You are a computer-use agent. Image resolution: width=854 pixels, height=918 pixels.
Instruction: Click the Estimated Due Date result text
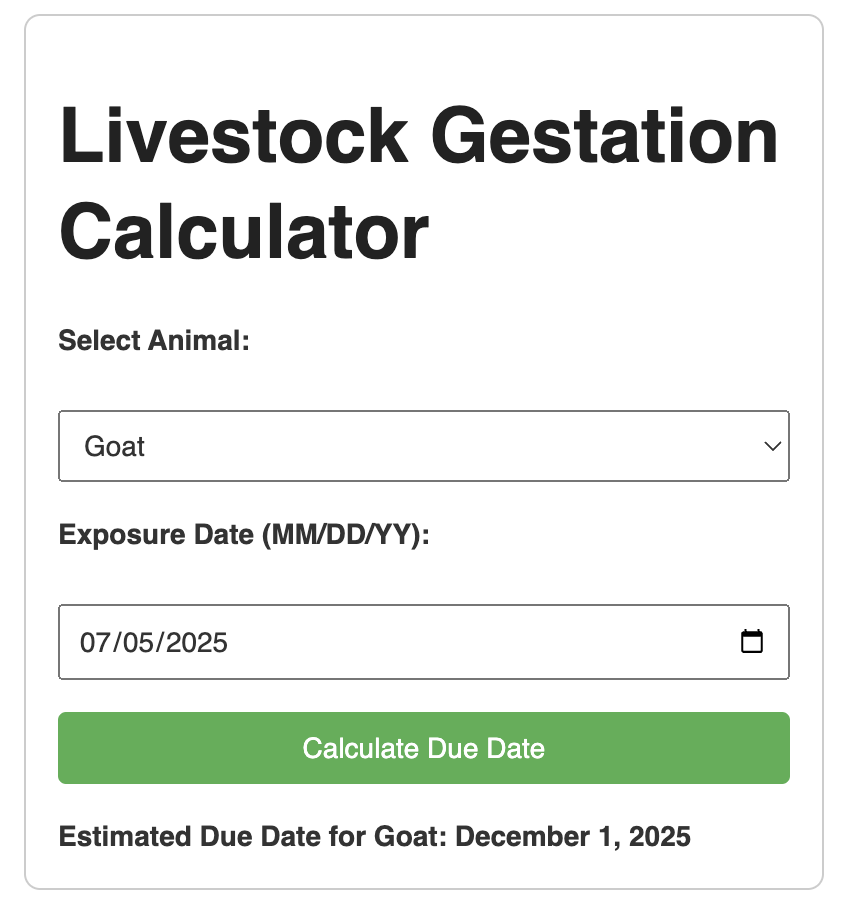pyautogui.click(x=375, y=836)
